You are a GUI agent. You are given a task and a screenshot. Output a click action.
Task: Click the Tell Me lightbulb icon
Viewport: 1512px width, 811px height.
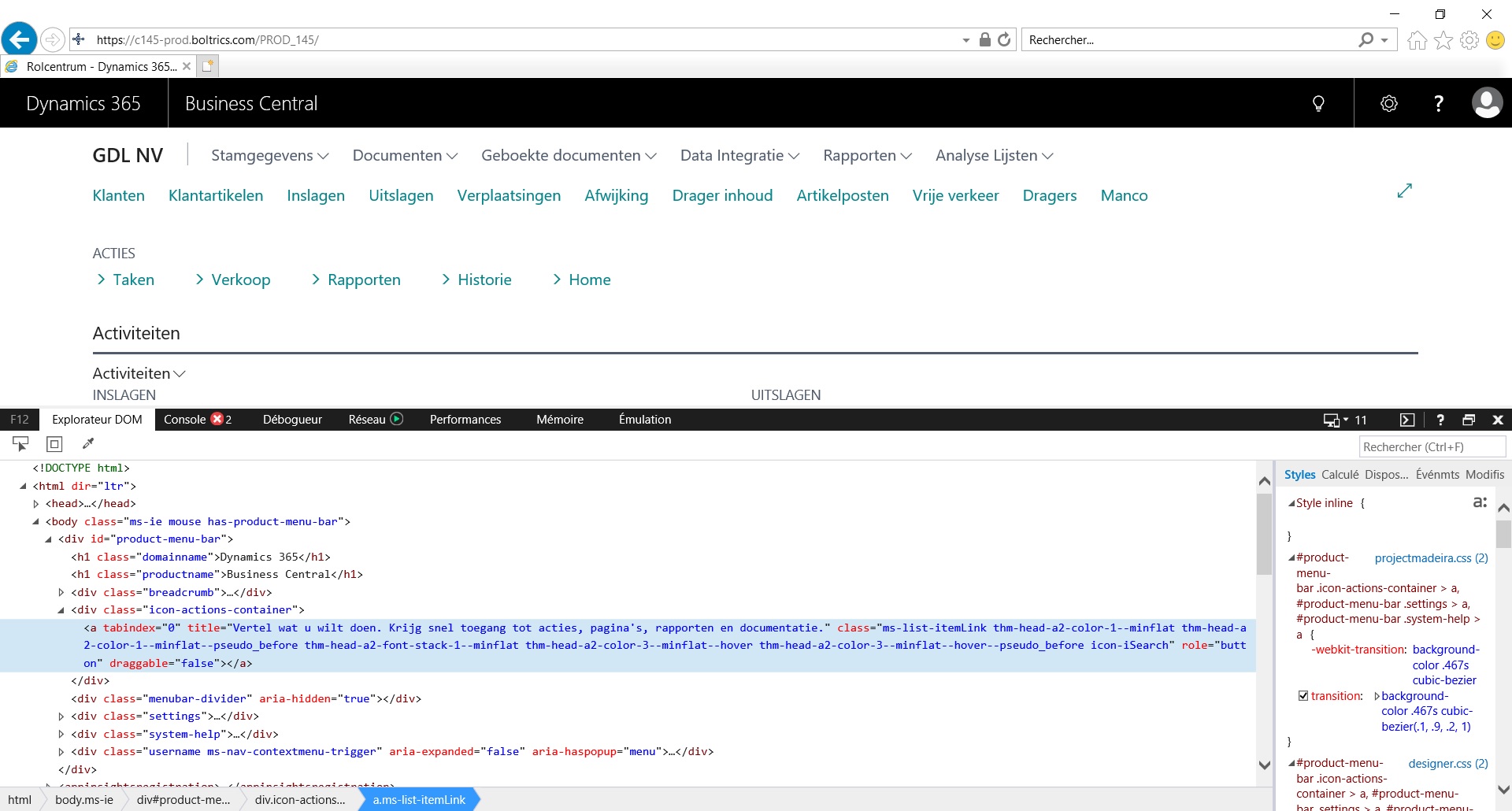click(x=1318, y=103)
